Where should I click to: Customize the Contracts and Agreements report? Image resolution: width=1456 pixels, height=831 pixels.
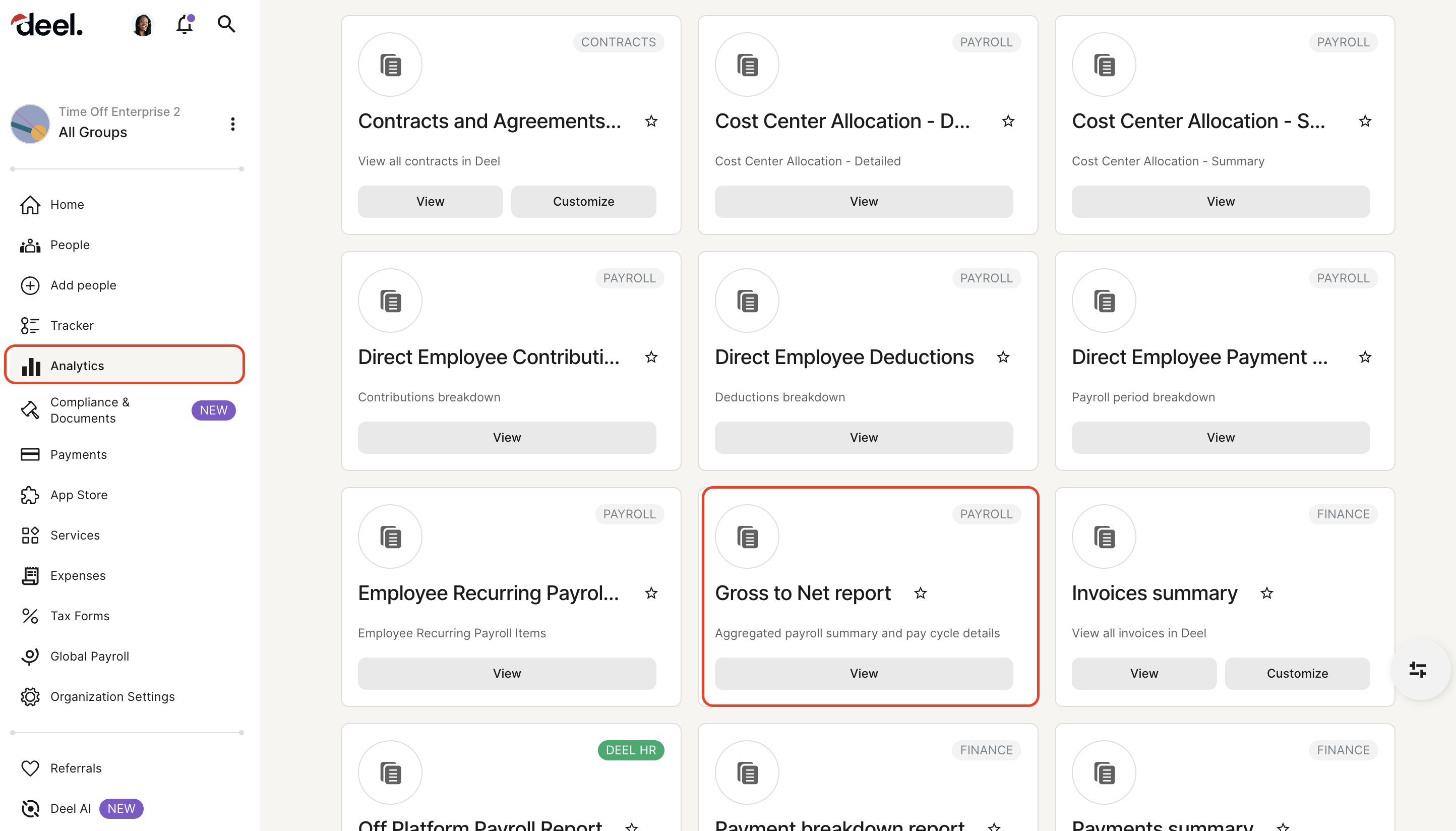pyautogui.click(x=582, y=201)
